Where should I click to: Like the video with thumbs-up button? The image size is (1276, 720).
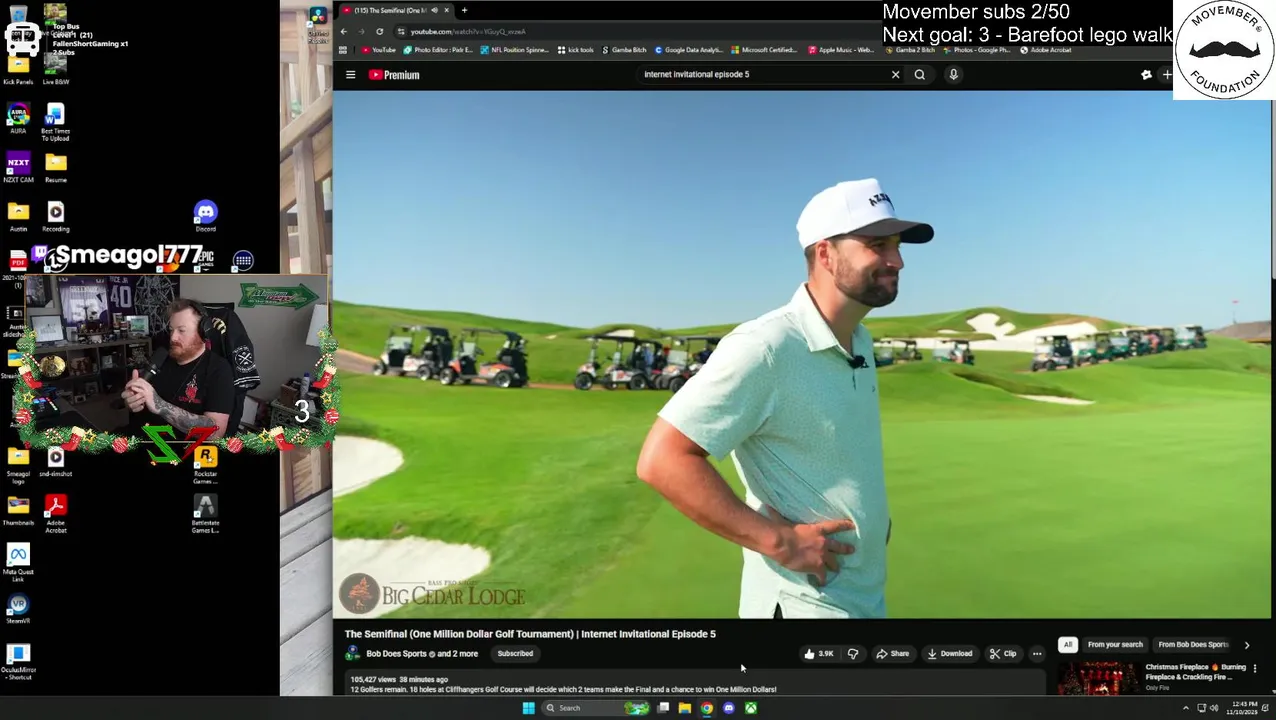(x=819, y=654)
